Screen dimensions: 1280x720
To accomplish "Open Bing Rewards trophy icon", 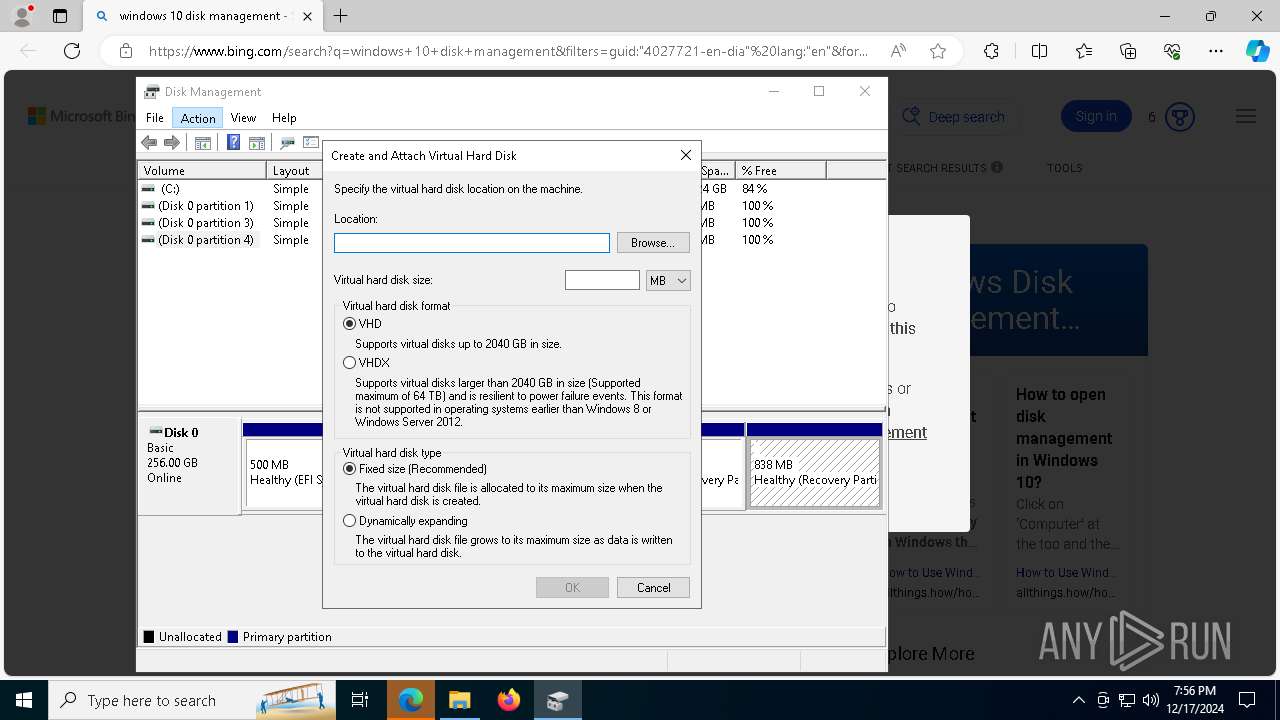I will click(x=1180, y=117).
